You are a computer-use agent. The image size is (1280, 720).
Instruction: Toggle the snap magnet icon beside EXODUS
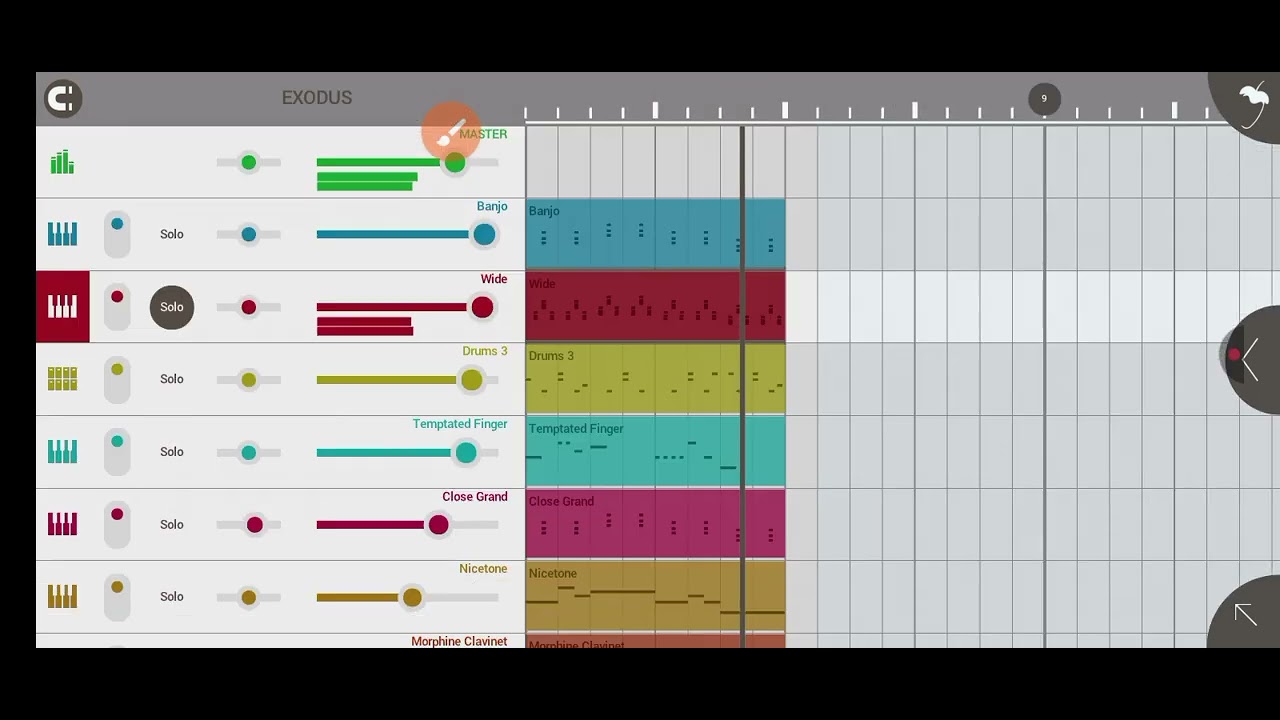63,98
